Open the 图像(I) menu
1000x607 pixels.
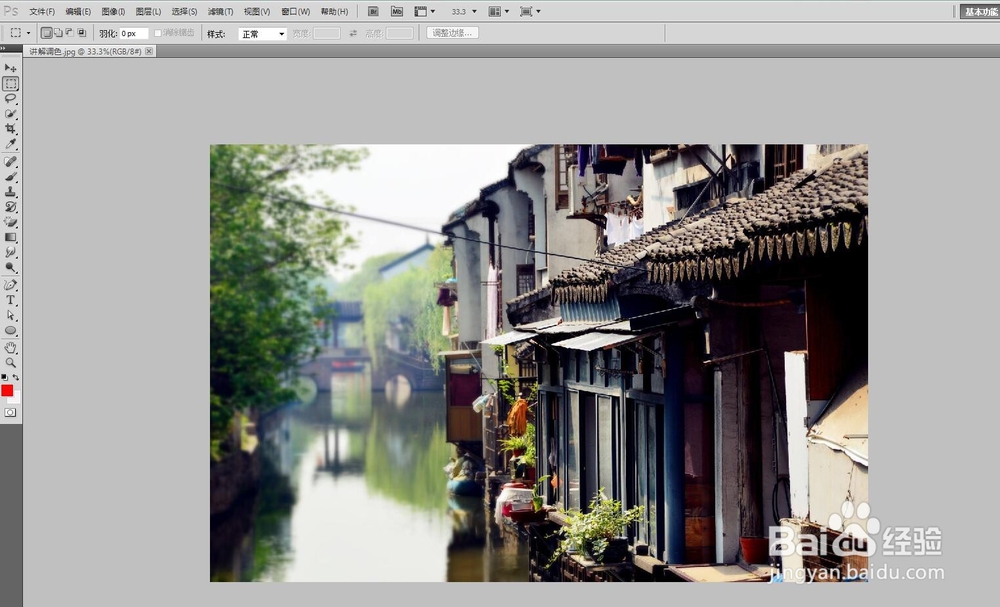tap(113, 11)
